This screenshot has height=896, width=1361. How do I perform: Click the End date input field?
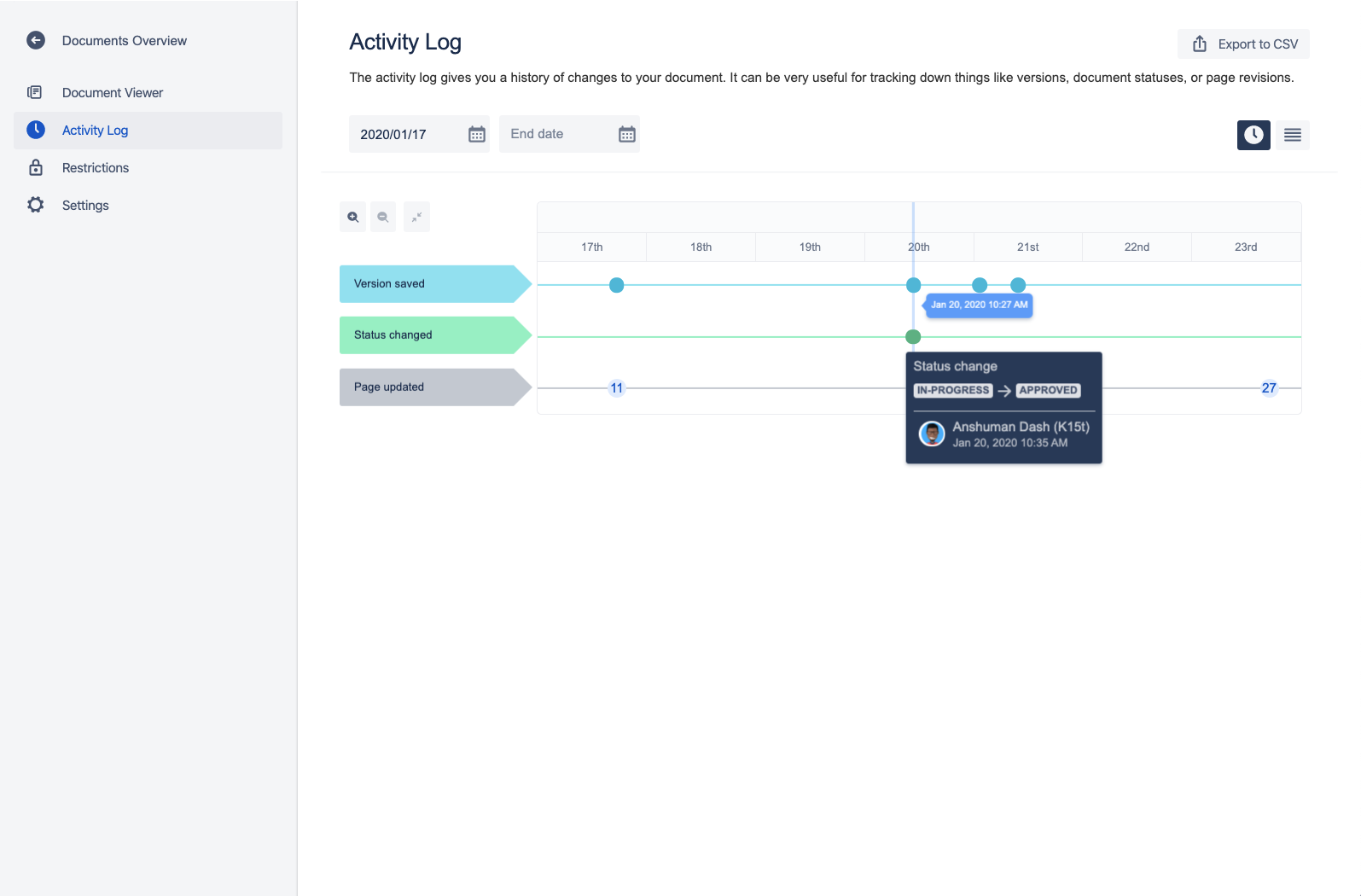pyautogui.click(x=555, y=135)
